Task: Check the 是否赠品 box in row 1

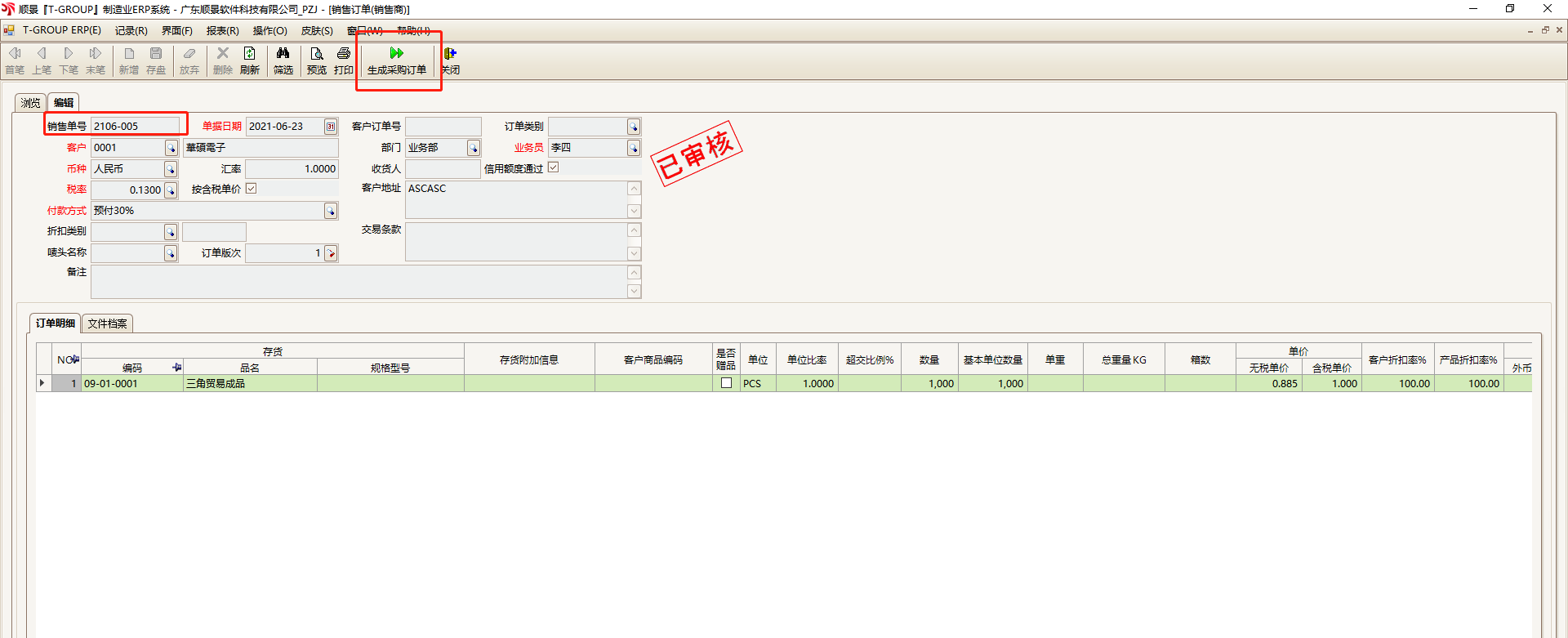Action: coord(726,383)
